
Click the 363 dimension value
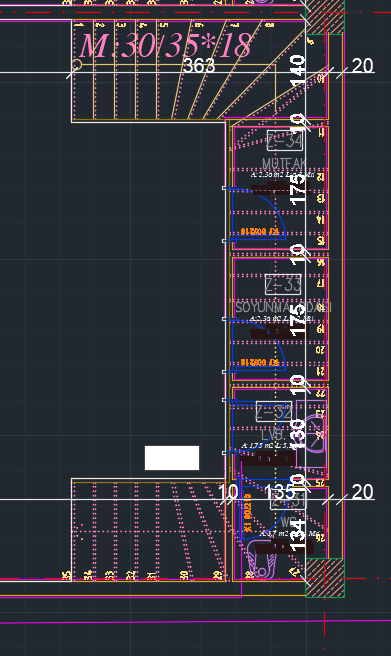pos(199,66)
